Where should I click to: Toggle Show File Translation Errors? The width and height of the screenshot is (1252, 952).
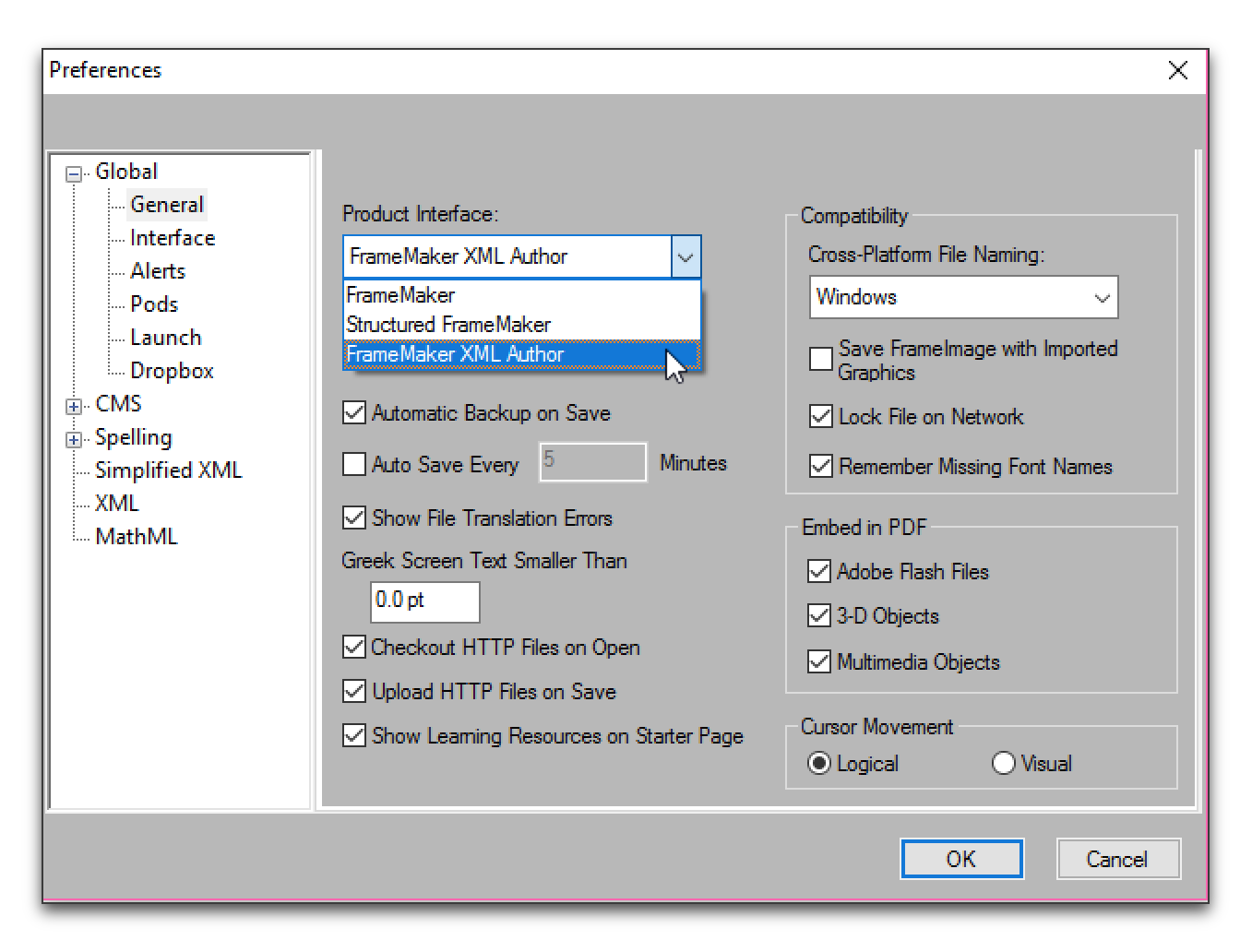pos(354,517)
